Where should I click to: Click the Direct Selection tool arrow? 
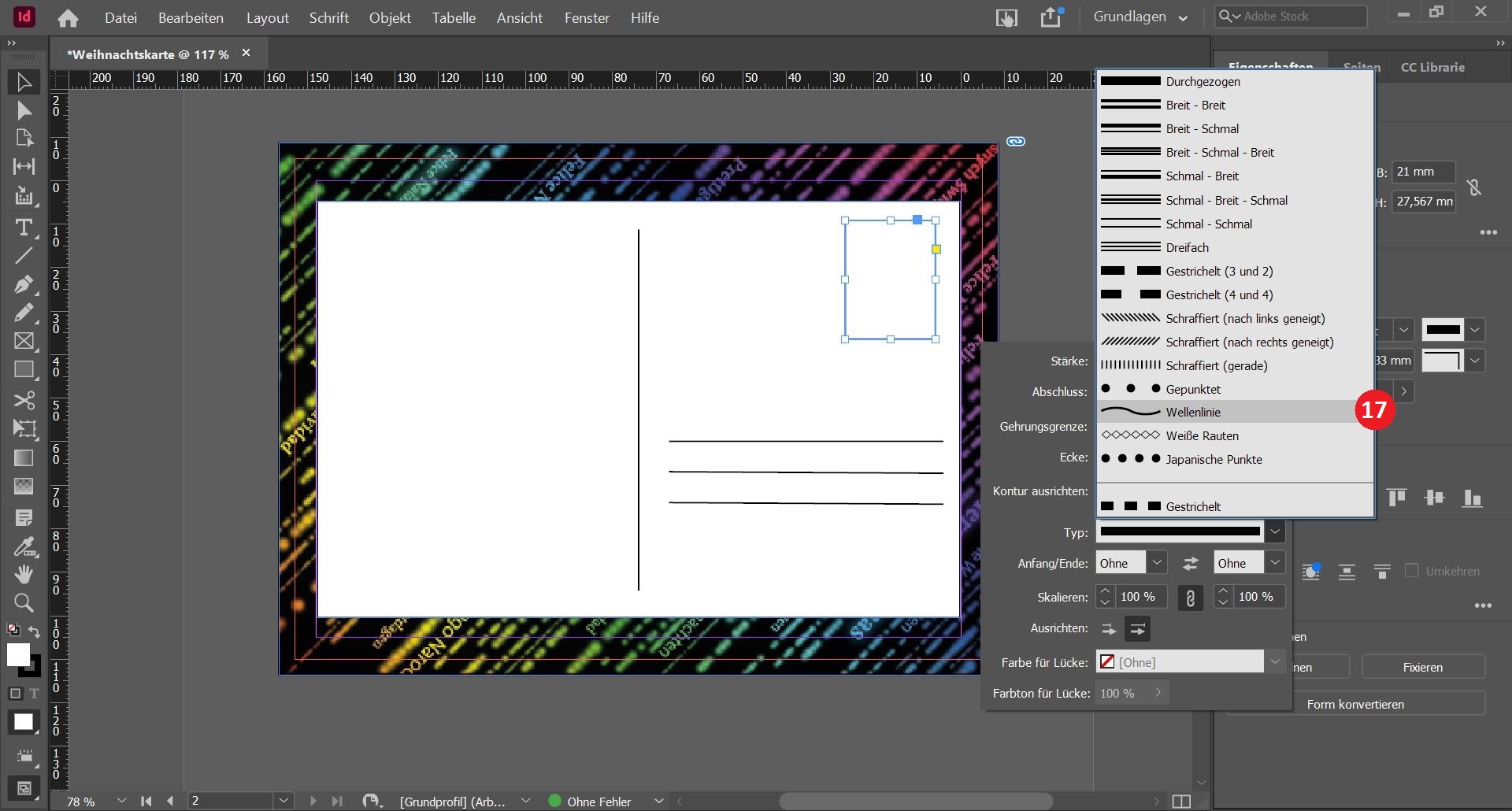[x=24, y=111]
